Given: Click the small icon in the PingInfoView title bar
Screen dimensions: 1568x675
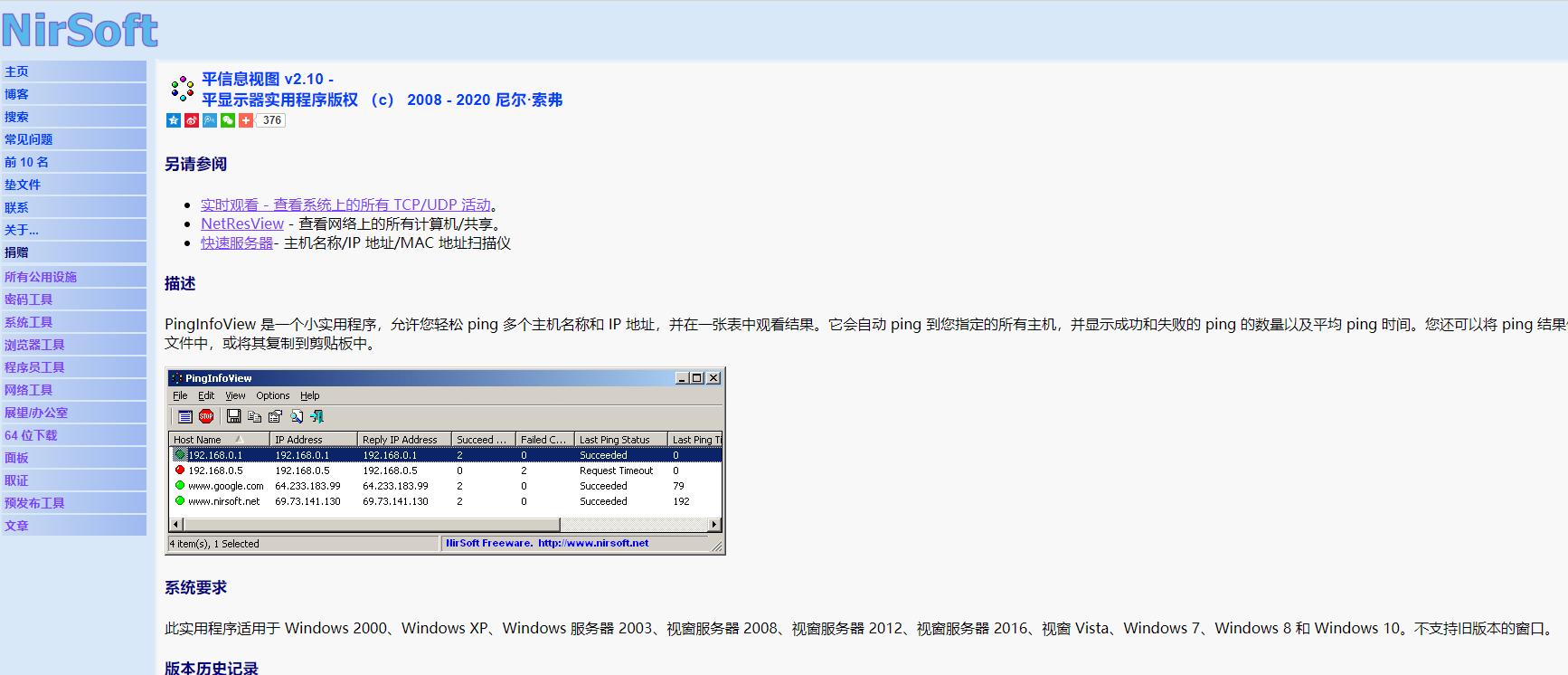Looking at the screenshot, I should coord(176,378).
